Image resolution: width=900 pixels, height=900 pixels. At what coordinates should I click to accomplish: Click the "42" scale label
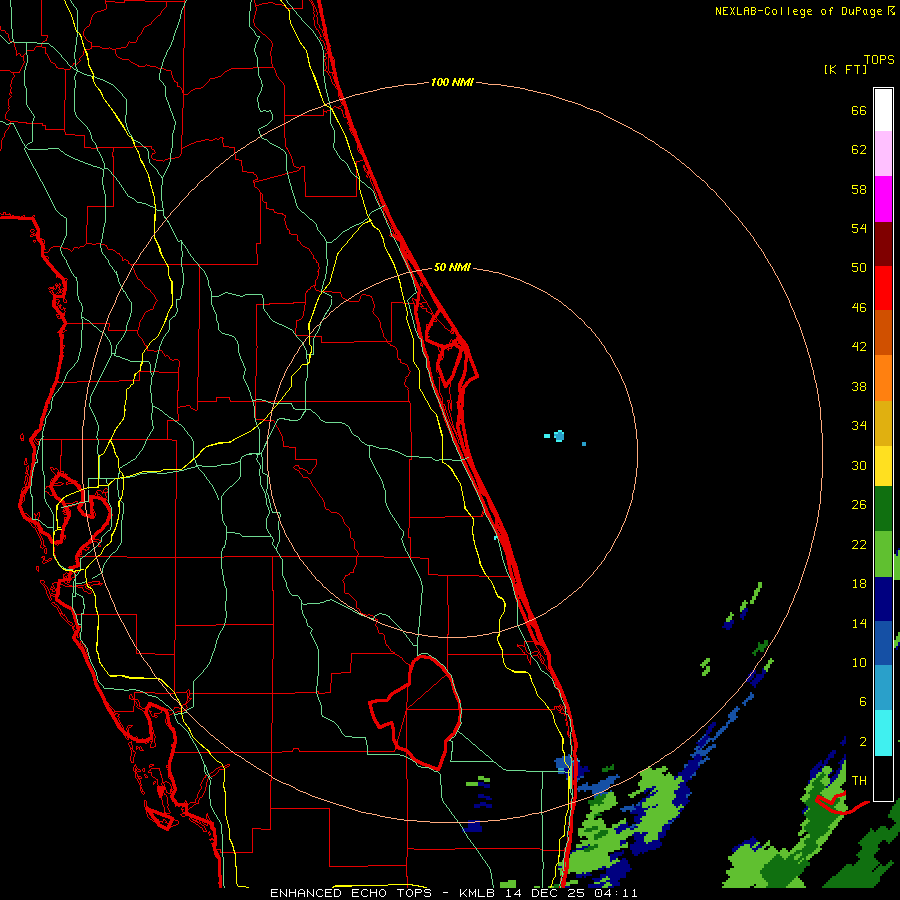coord(859,347)
